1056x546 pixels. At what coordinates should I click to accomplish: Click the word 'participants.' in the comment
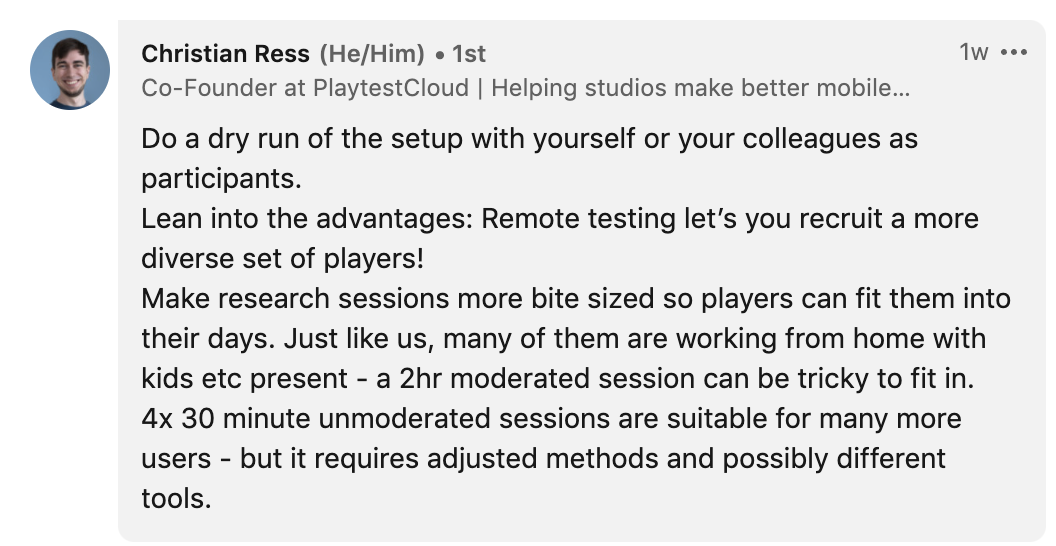pyautogui.click(x=222, y=179)
